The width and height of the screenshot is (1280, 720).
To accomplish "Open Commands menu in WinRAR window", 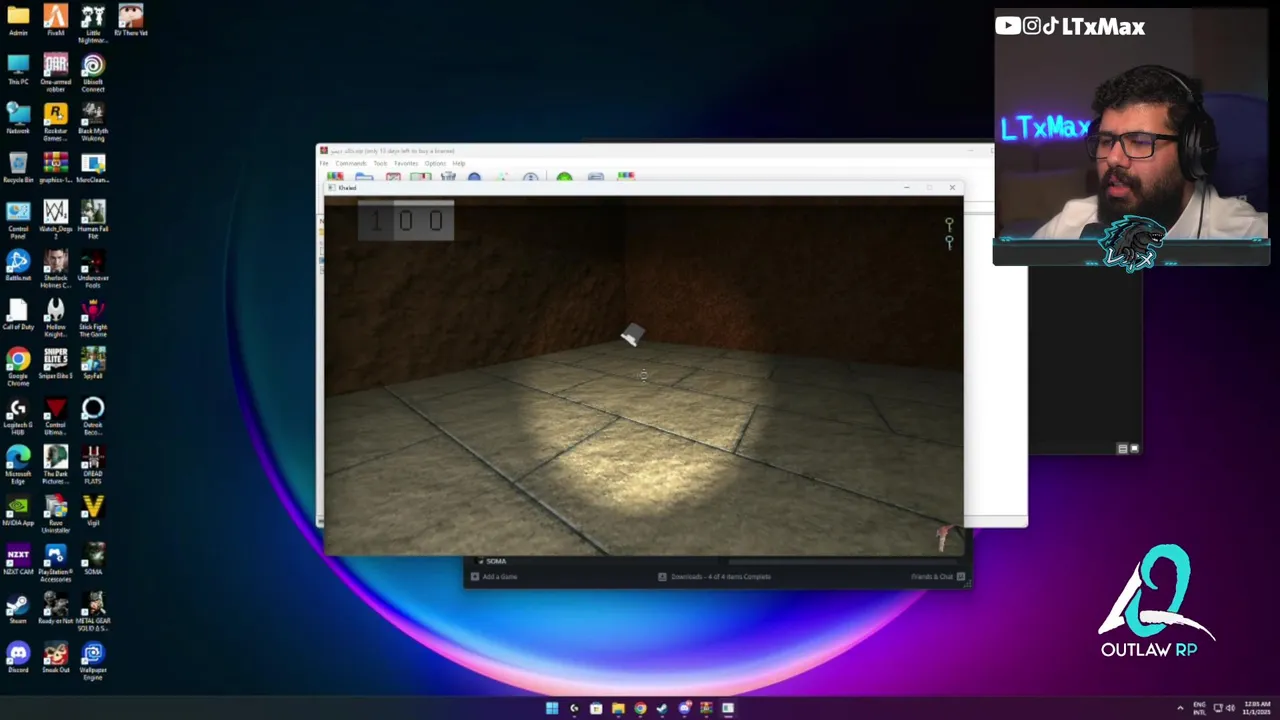I will (351, 163).
